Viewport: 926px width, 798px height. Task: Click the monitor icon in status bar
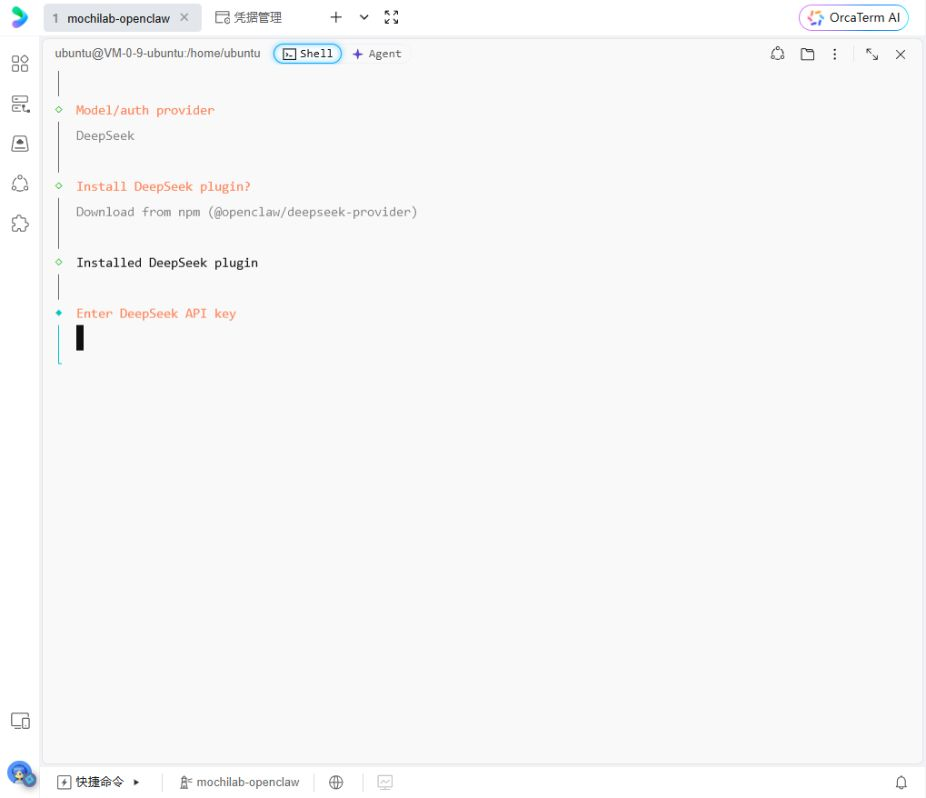(x=385, y=782)
